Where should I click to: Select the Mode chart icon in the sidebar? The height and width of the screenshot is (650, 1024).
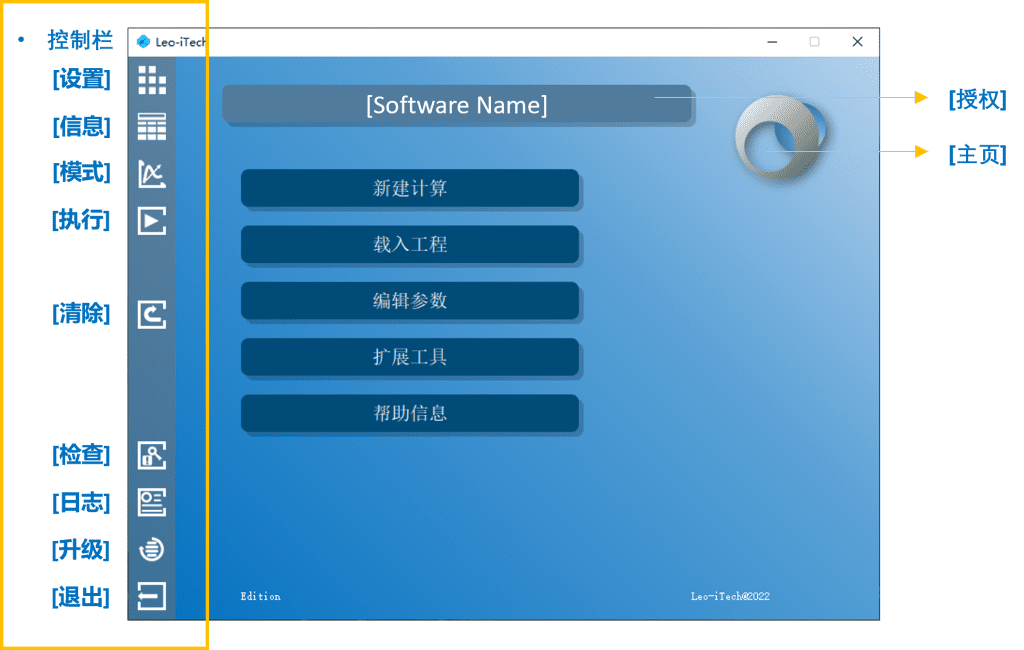pos(152,174)
